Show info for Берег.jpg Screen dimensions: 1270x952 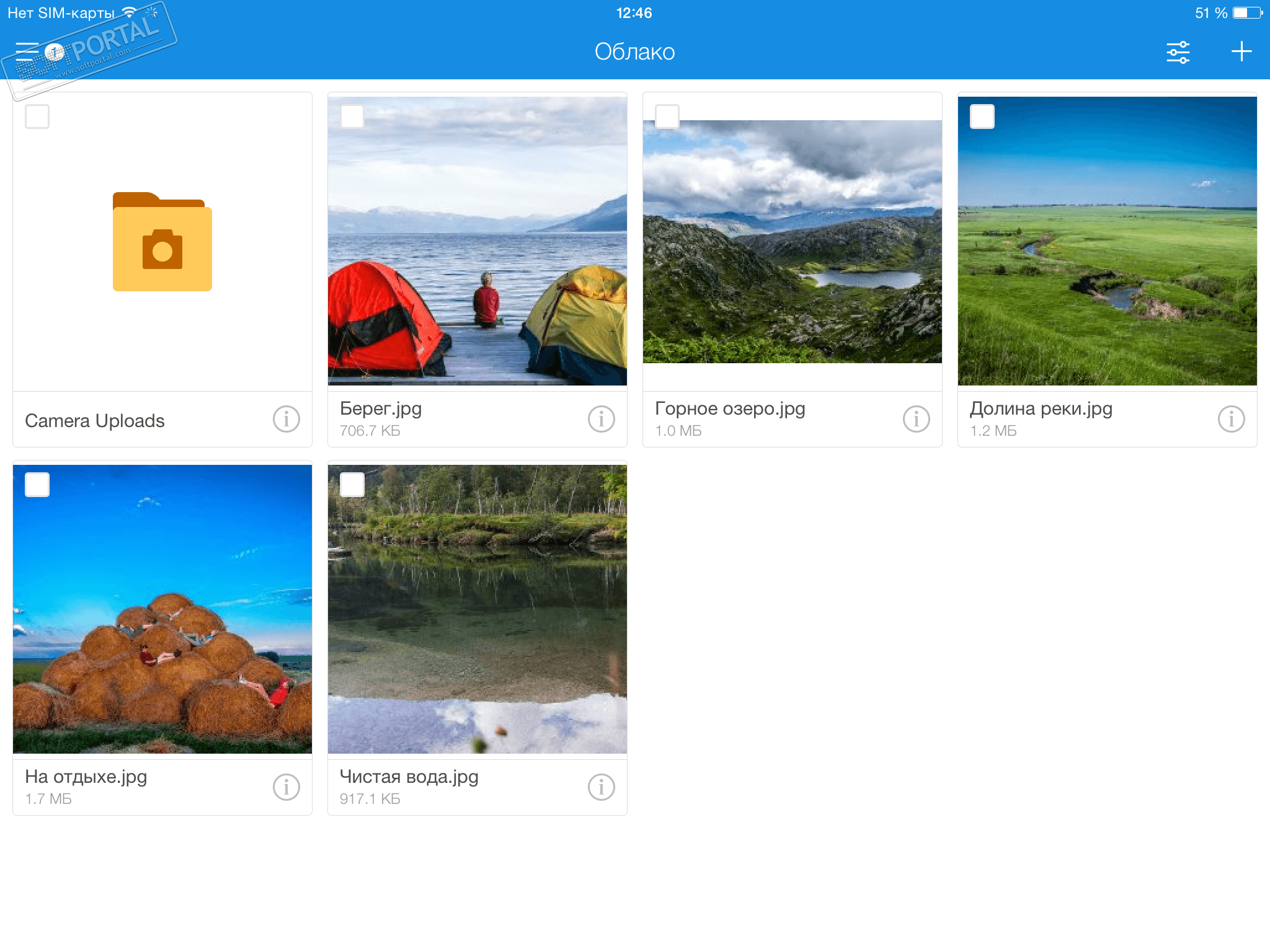pos(601,420)
